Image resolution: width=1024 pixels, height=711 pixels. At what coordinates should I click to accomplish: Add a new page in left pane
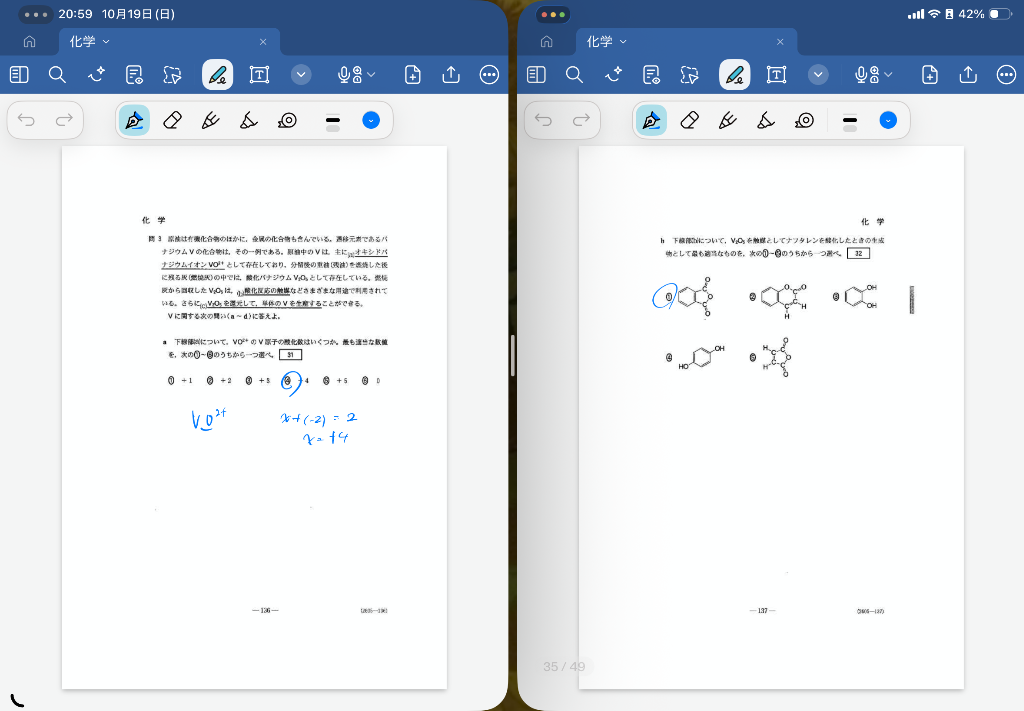(x=412, y=75)
